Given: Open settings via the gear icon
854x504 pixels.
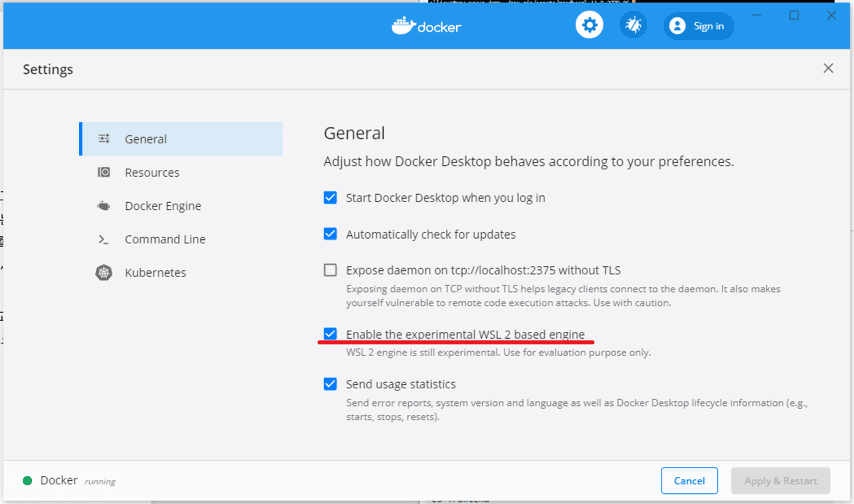Looking at the screenshot, I should (x=589, y=25).
